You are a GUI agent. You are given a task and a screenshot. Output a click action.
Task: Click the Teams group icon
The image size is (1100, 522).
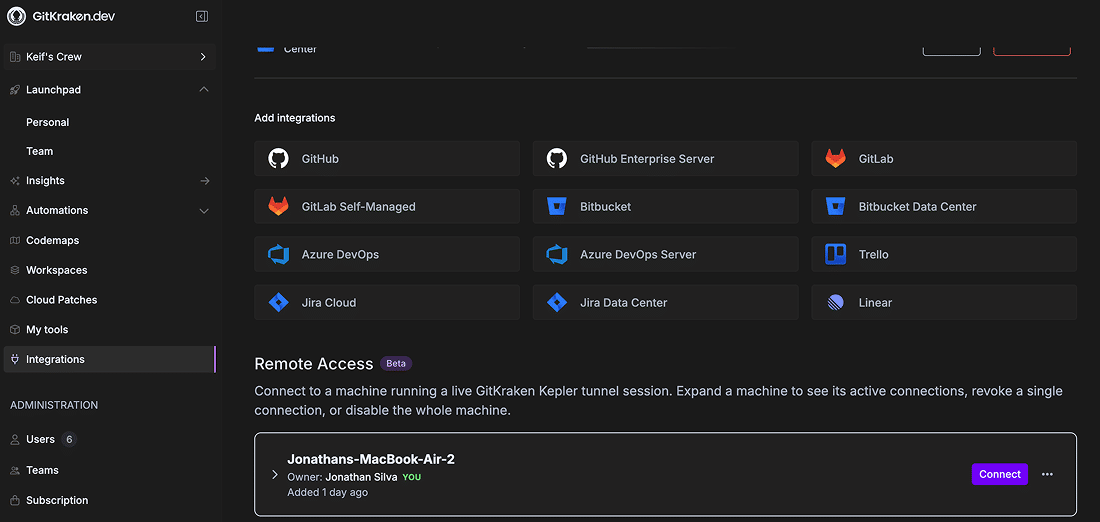(x=15, y=470)
